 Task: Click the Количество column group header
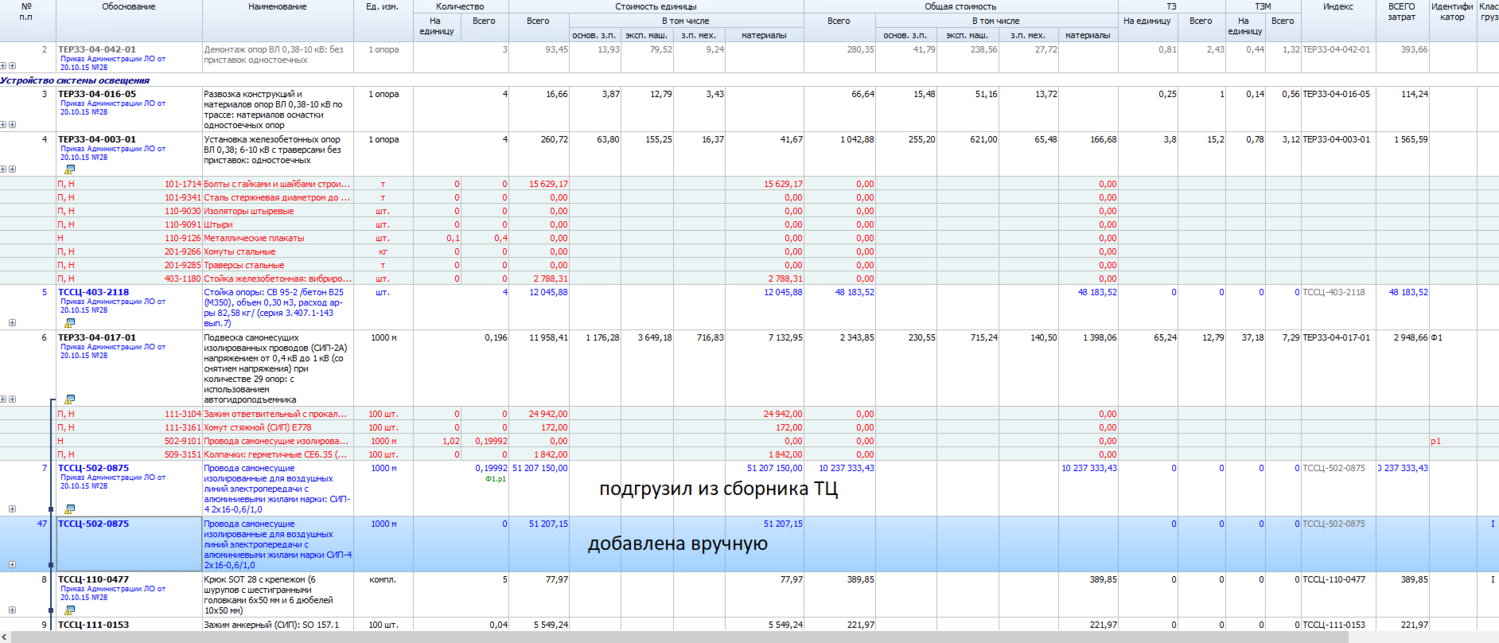[x=460, y=6]
